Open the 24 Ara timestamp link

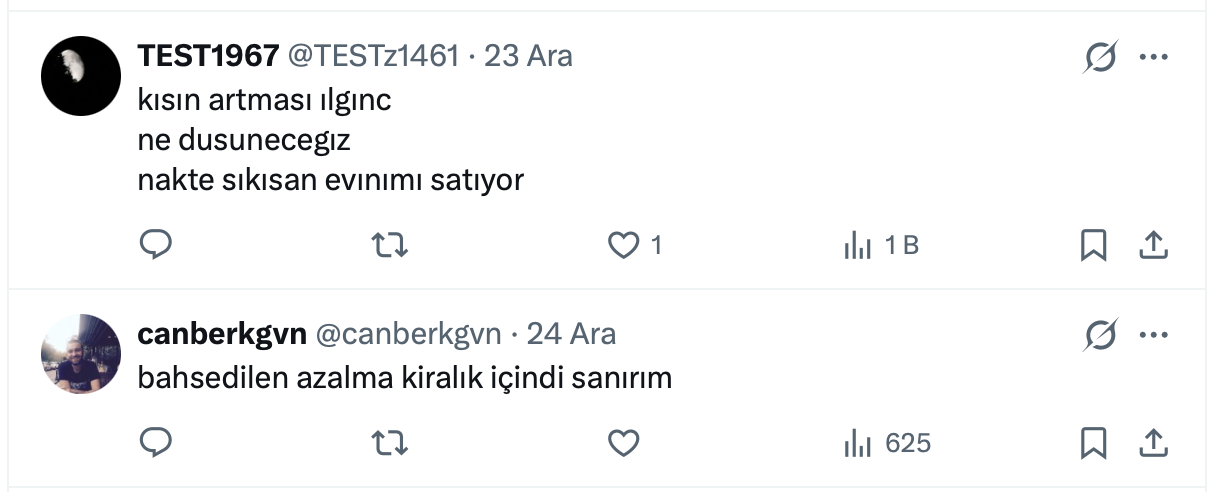tap(571, 334)
